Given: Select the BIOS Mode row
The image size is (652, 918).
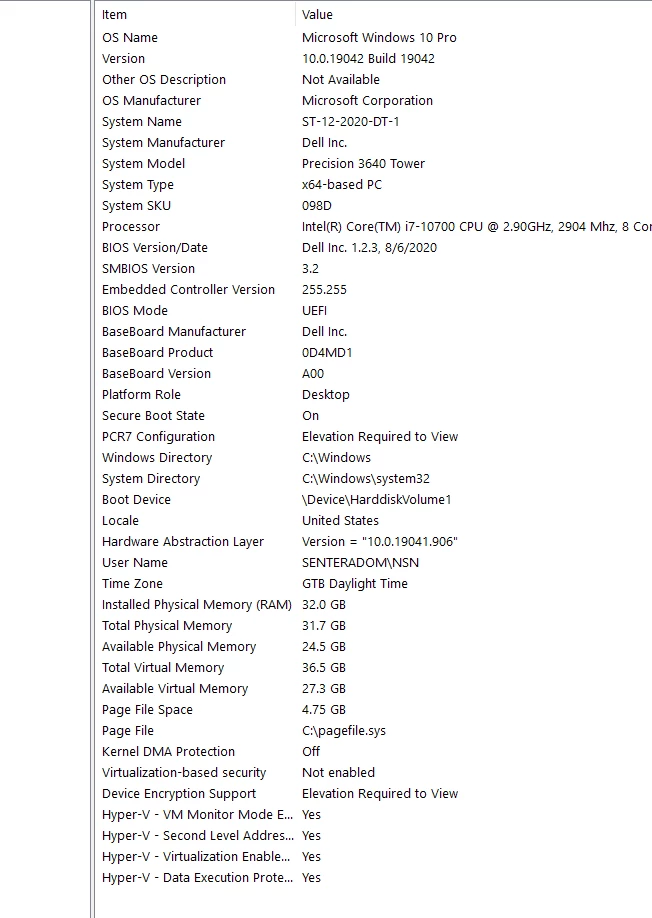Looking at the screenshot, I should [135, 311].
